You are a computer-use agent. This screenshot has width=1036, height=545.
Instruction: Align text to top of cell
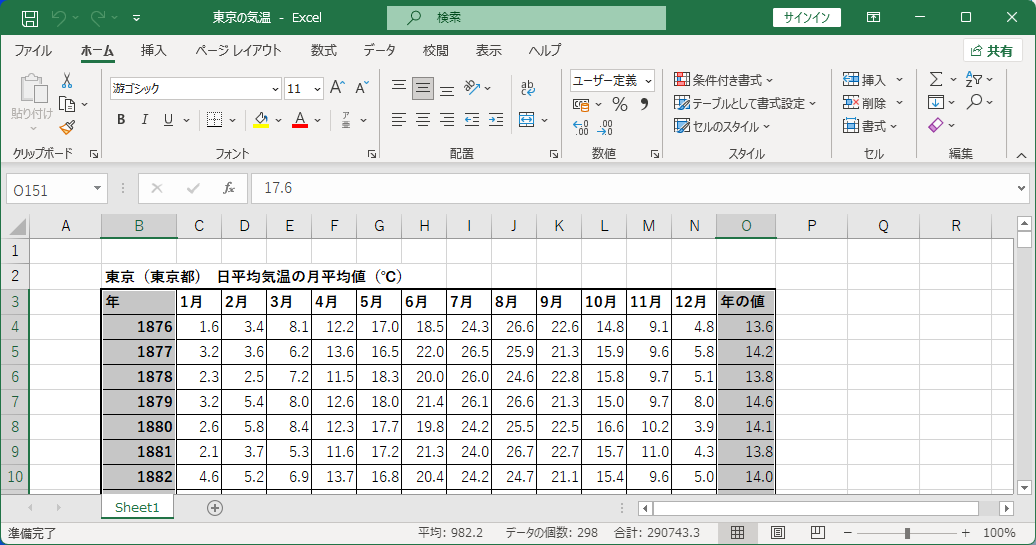pos(398,87)
